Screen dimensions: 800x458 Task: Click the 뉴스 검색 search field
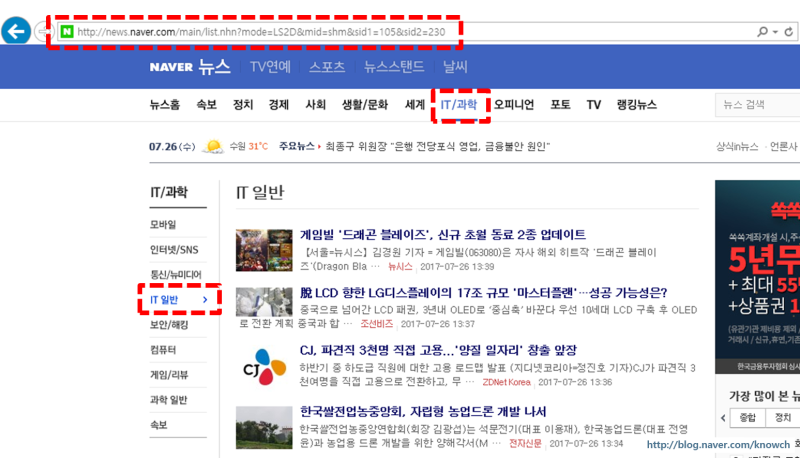758,105
